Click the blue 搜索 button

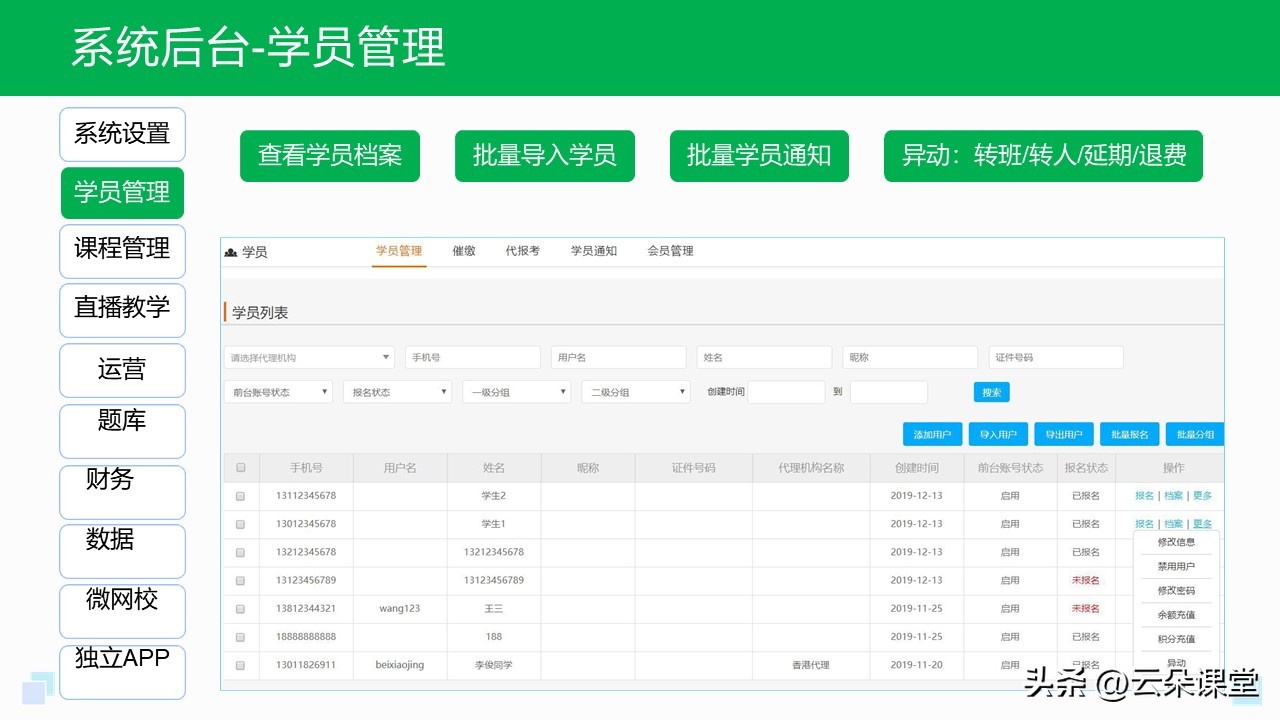click(990, 392)
